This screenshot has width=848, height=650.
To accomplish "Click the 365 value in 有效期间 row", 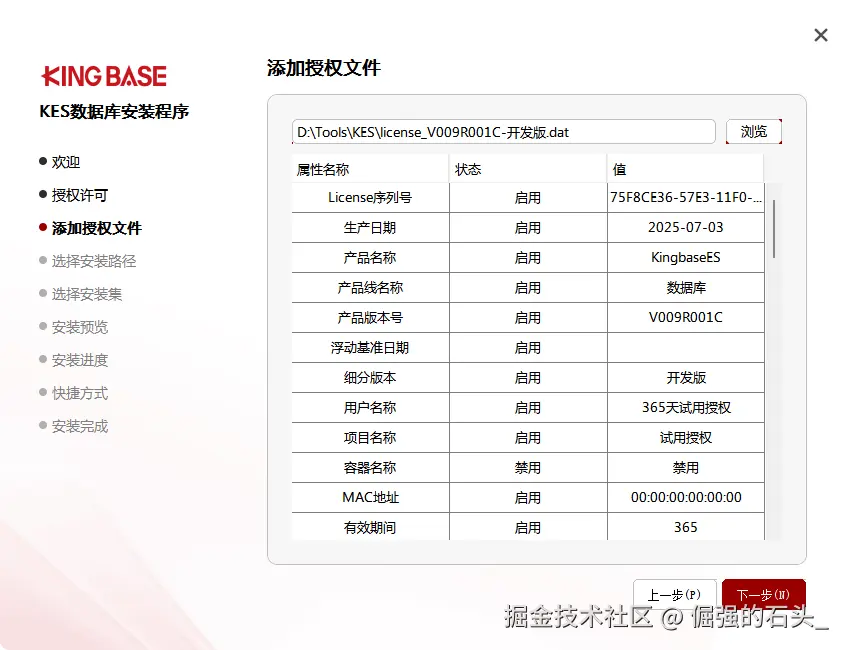I will pos(686,527).
